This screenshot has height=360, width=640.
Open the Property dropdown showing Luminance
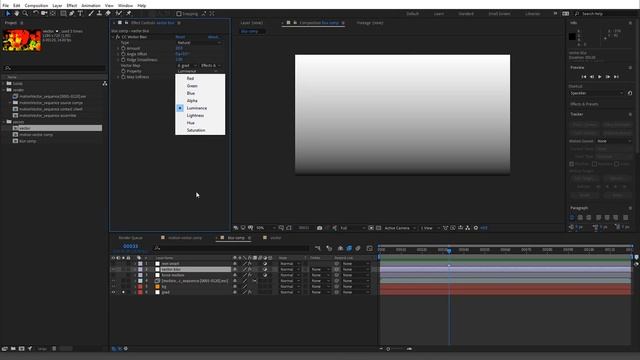(x=198, y=71)
